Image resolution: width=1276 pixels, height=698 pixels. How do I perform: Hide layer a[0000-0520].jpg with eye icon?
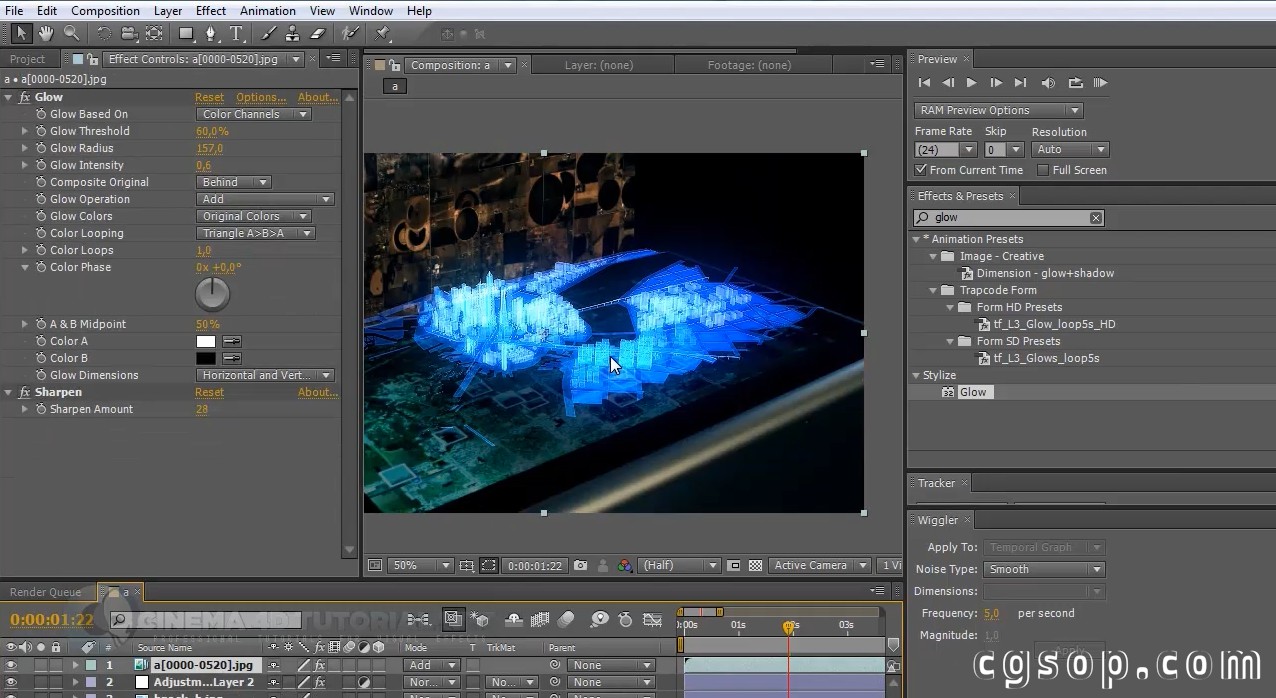click(x=12, y=665)
